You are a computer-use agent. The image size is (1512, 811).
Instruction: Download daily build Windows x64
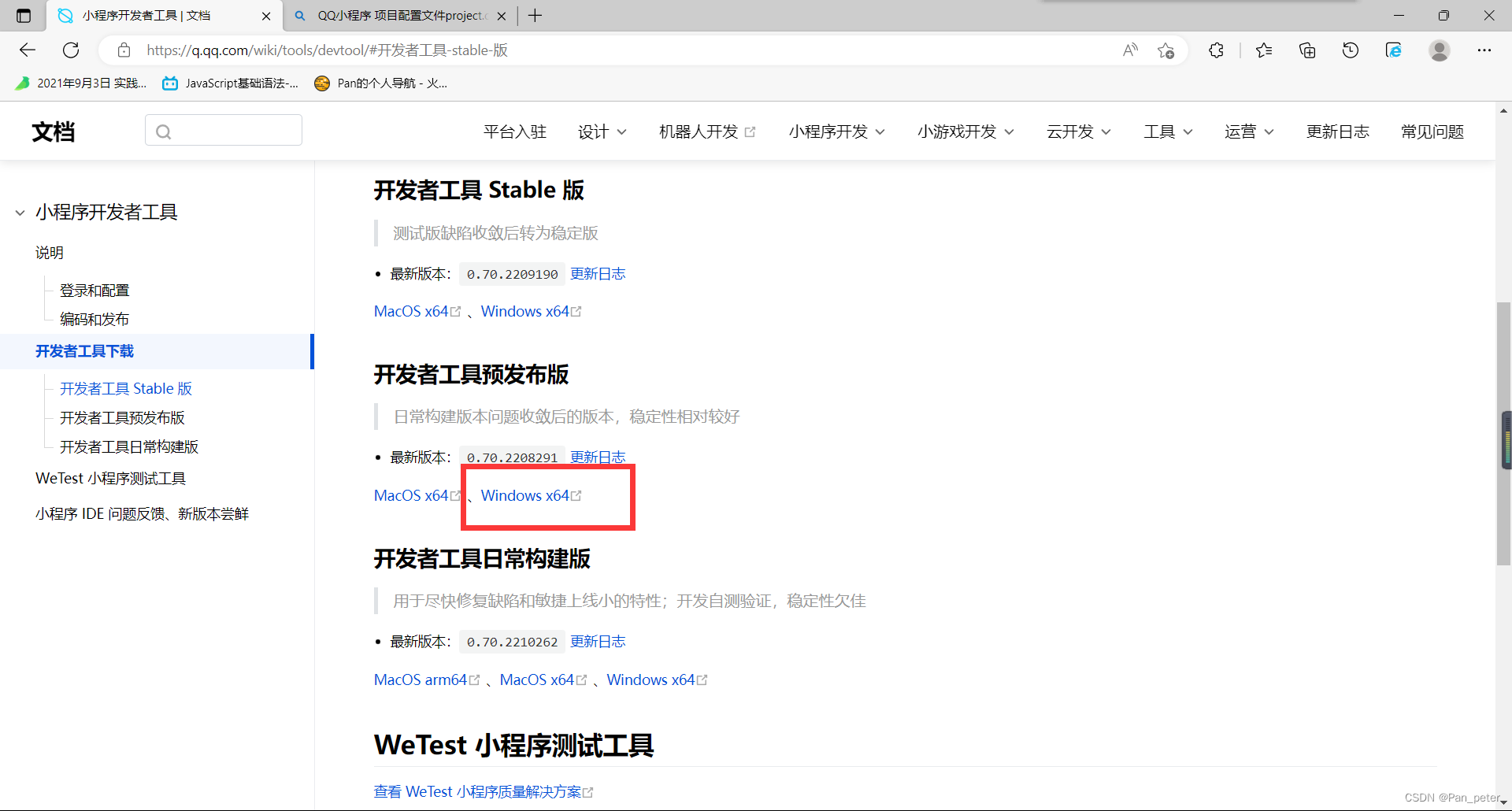(x=657, y=680)
